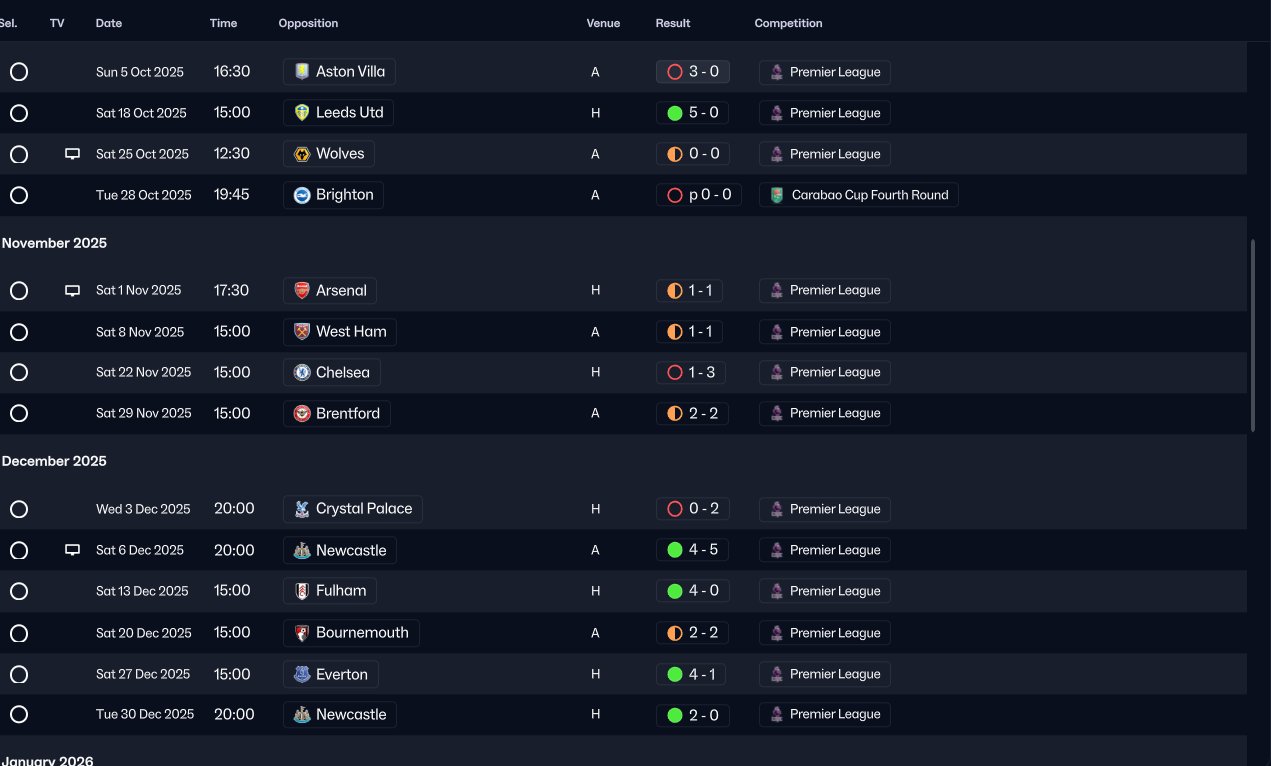Click the Opposition column header
1271x766 pixels.
click(x=308, y=23)
